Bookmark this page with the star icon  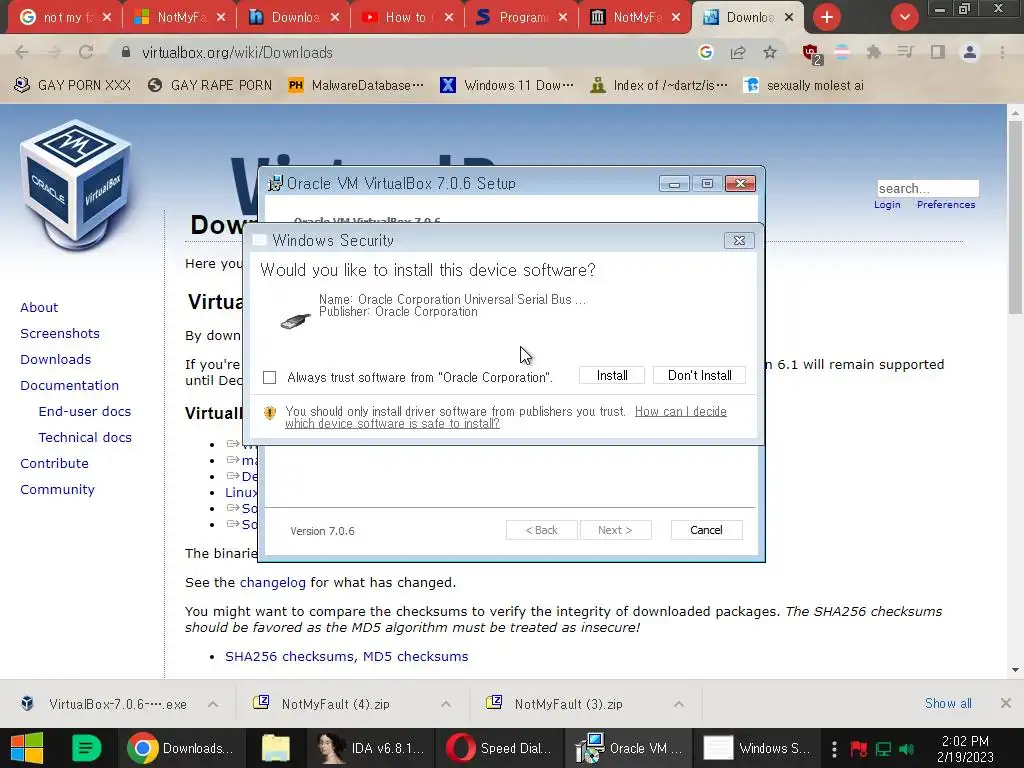pos(770,53)
